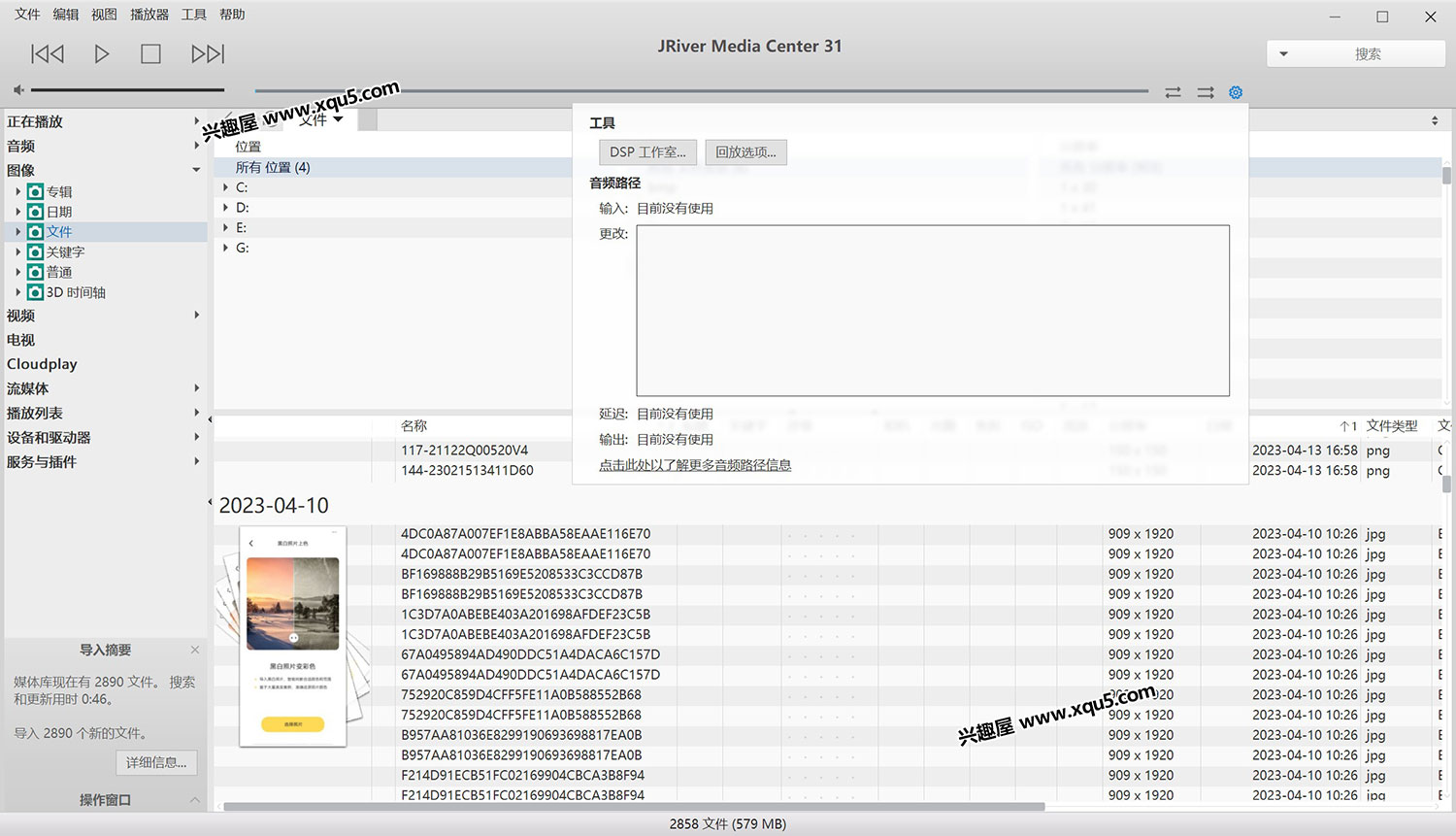Open the search options dropdown arrow
1456x836 pixels.
1283,54
